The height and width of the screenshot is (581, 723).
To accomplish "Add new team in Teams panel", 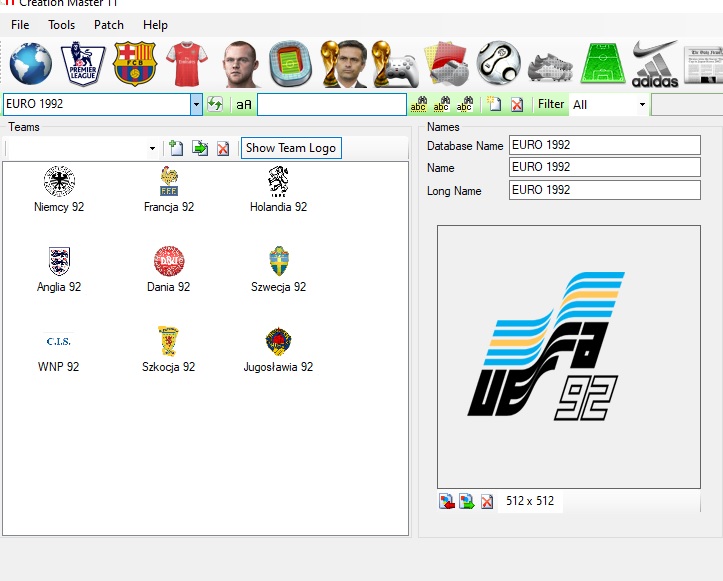I will (x=176, y=148).
